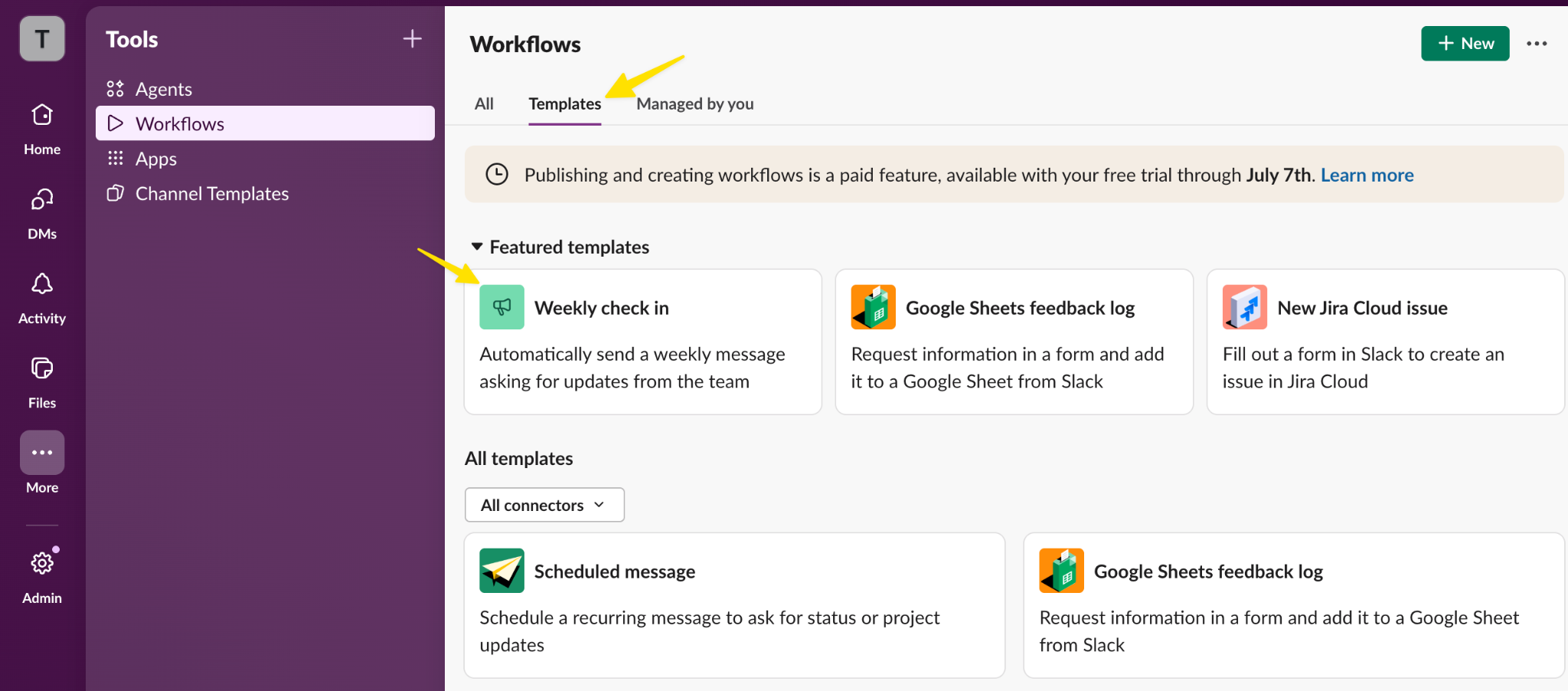
Task: Open the three-dot menu beside New
Action: pos(1537,44)
